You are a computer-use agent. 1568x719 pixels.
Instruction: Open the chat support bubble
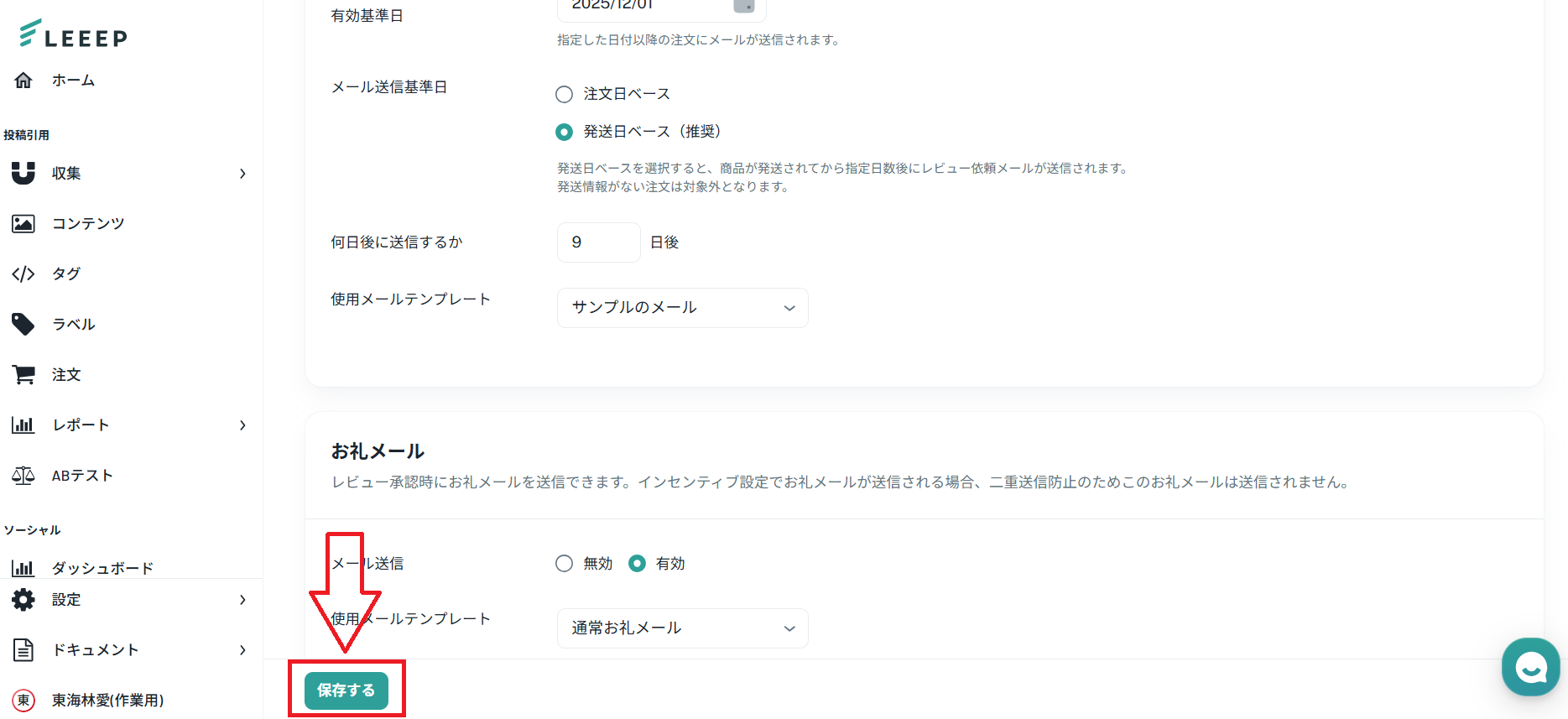tap(1530, 668)
